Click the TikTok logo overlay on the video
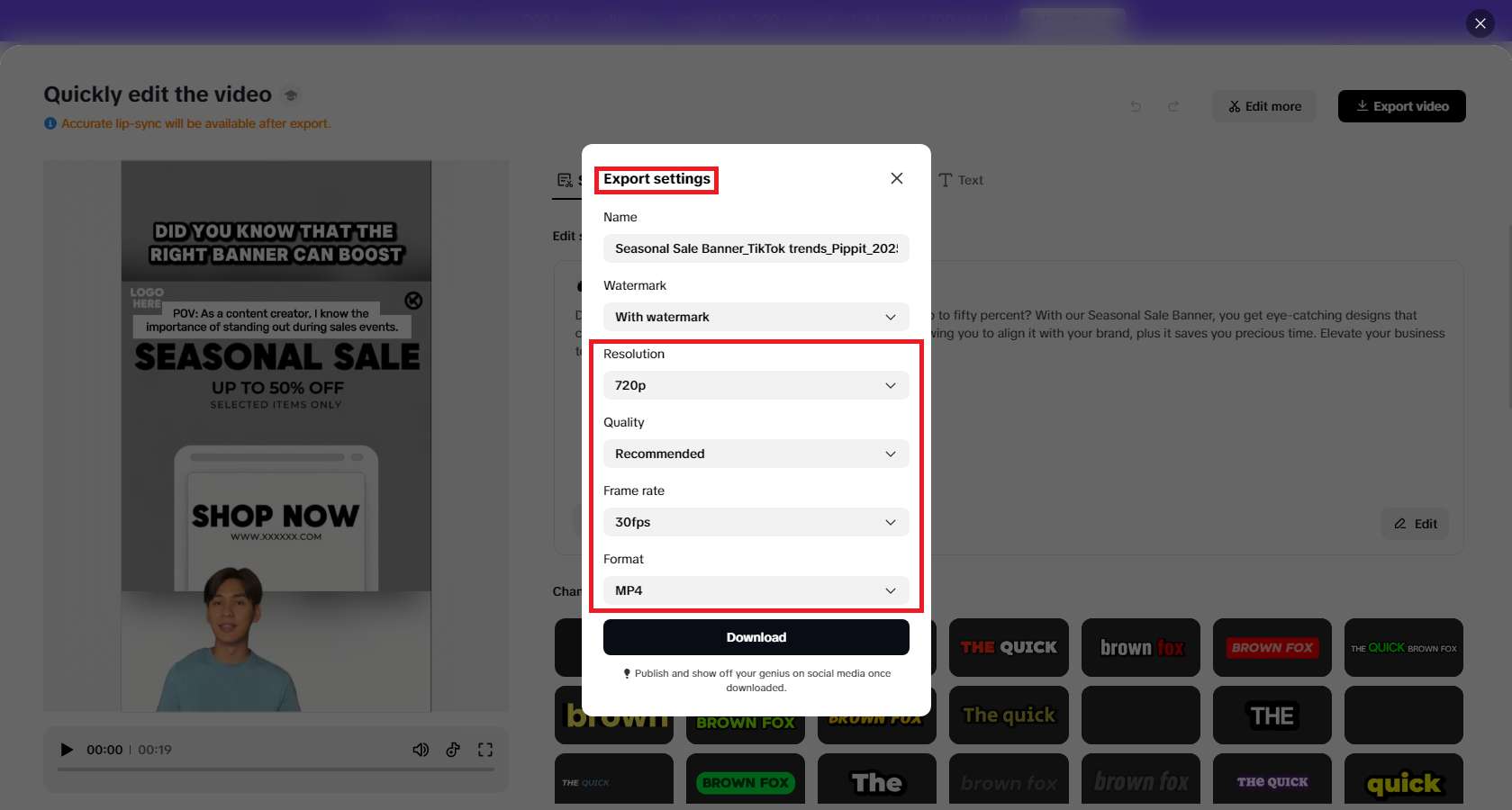Screen dimensions: 1512x810 [x=413, y=301]
